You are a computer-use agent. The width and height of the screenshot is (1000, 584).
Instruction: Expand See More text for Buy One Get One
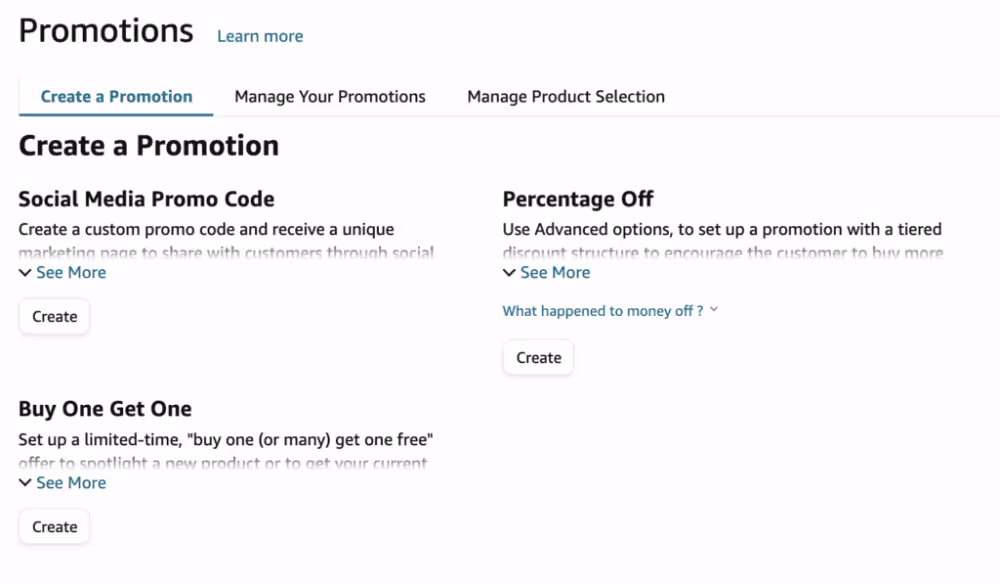71,483
